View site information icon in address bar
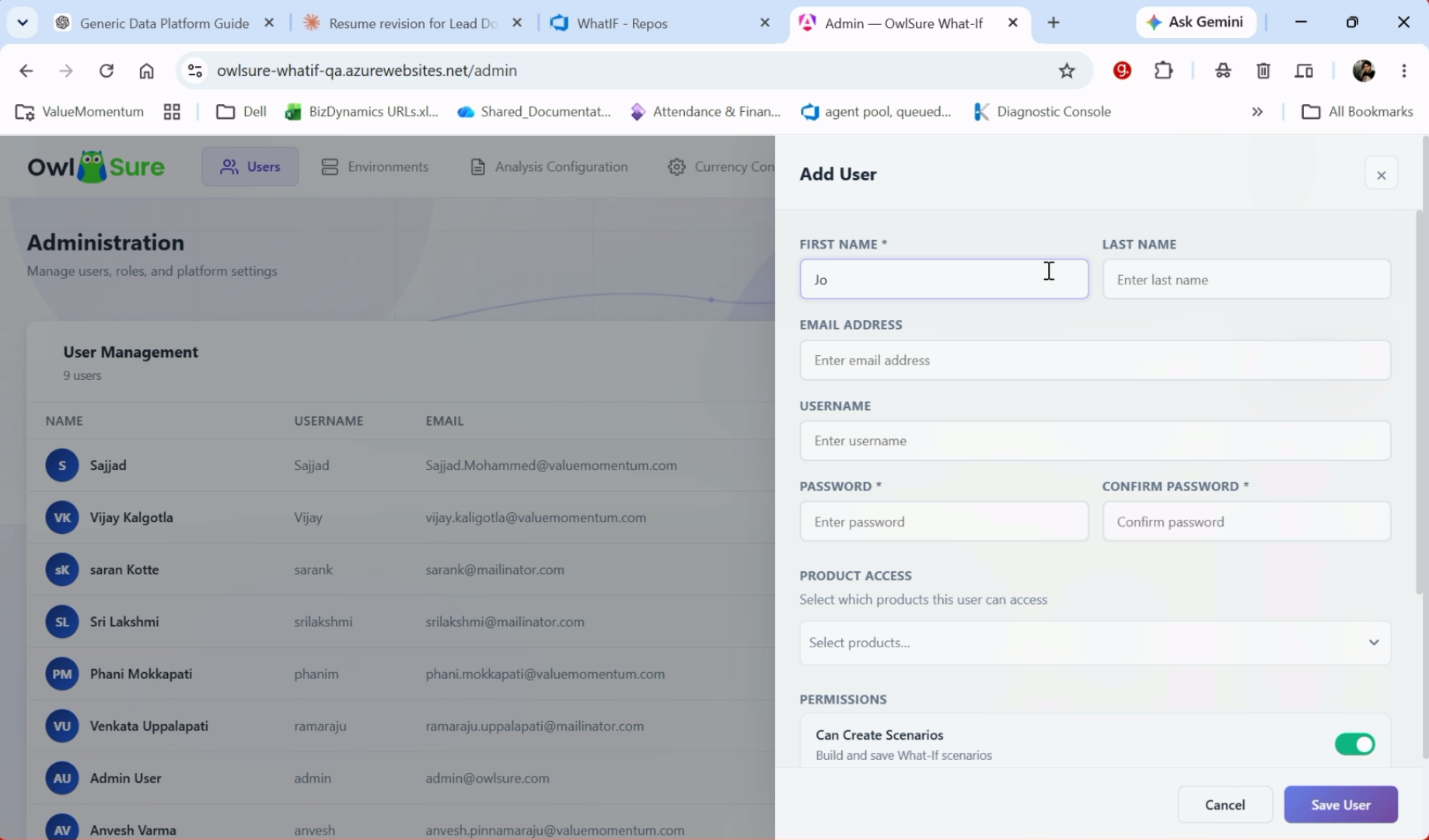Screen dimensions: 1429x840 pos(194,71)
